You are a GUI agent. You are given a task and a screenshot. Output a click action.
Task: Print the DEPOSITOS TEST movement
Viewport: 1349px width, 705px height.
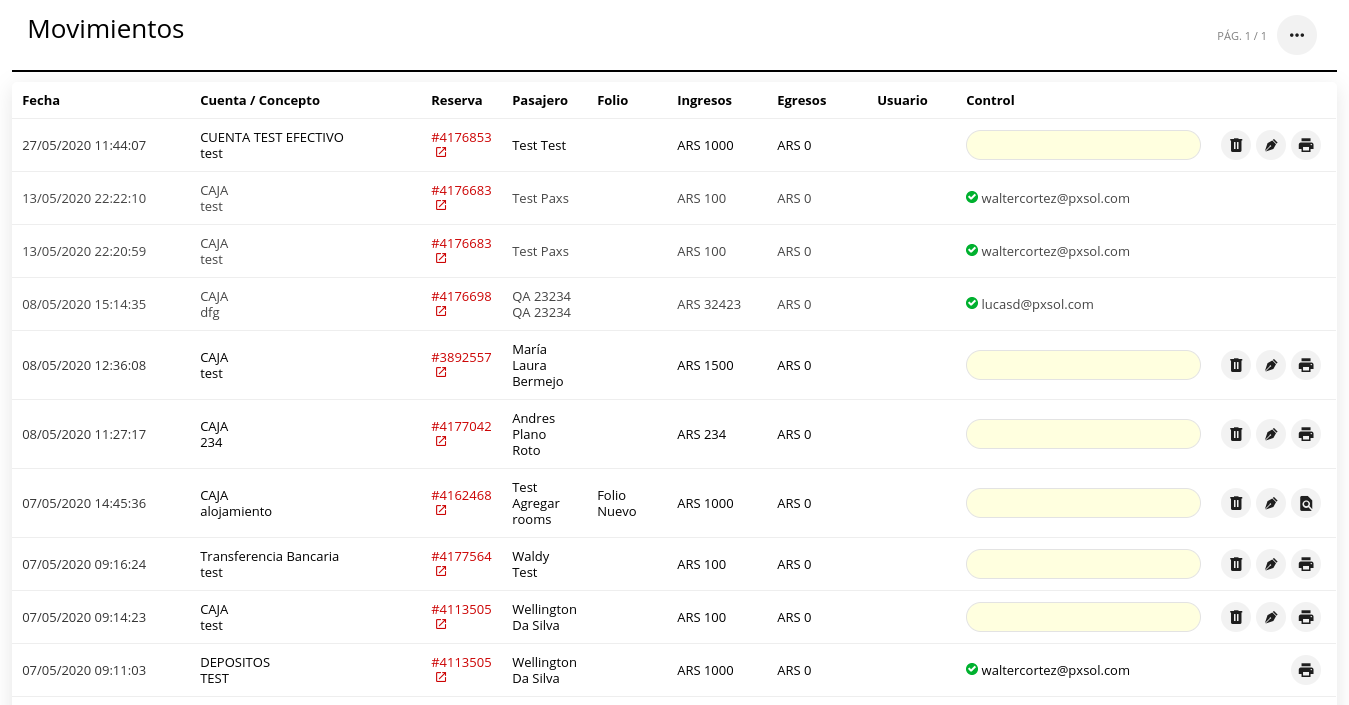tap(1305, 670)
